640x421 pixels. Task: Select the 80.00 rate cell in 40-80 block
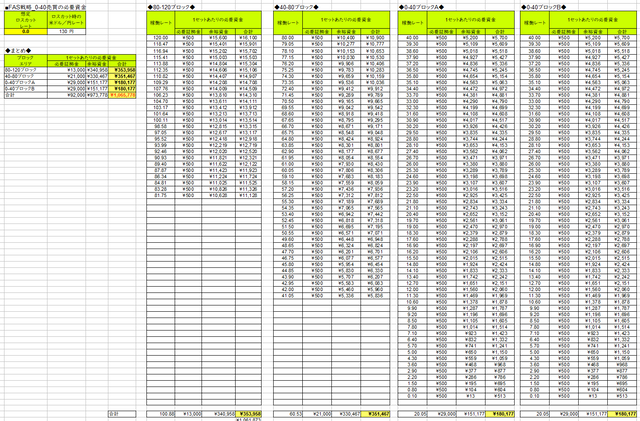(288, 38)
